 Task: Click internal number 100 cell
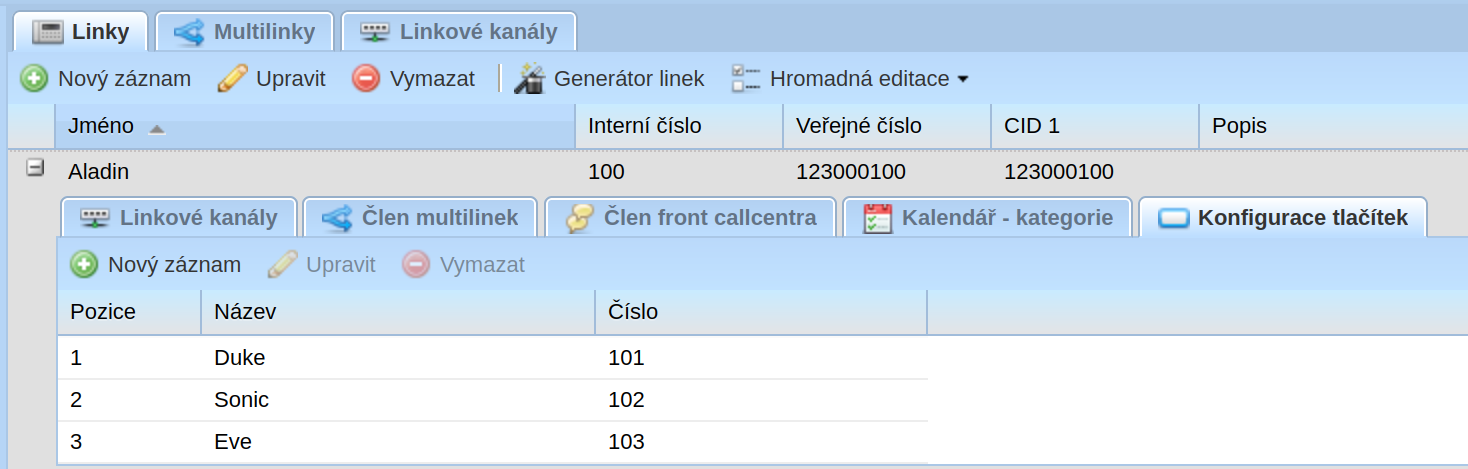(679, 172)
